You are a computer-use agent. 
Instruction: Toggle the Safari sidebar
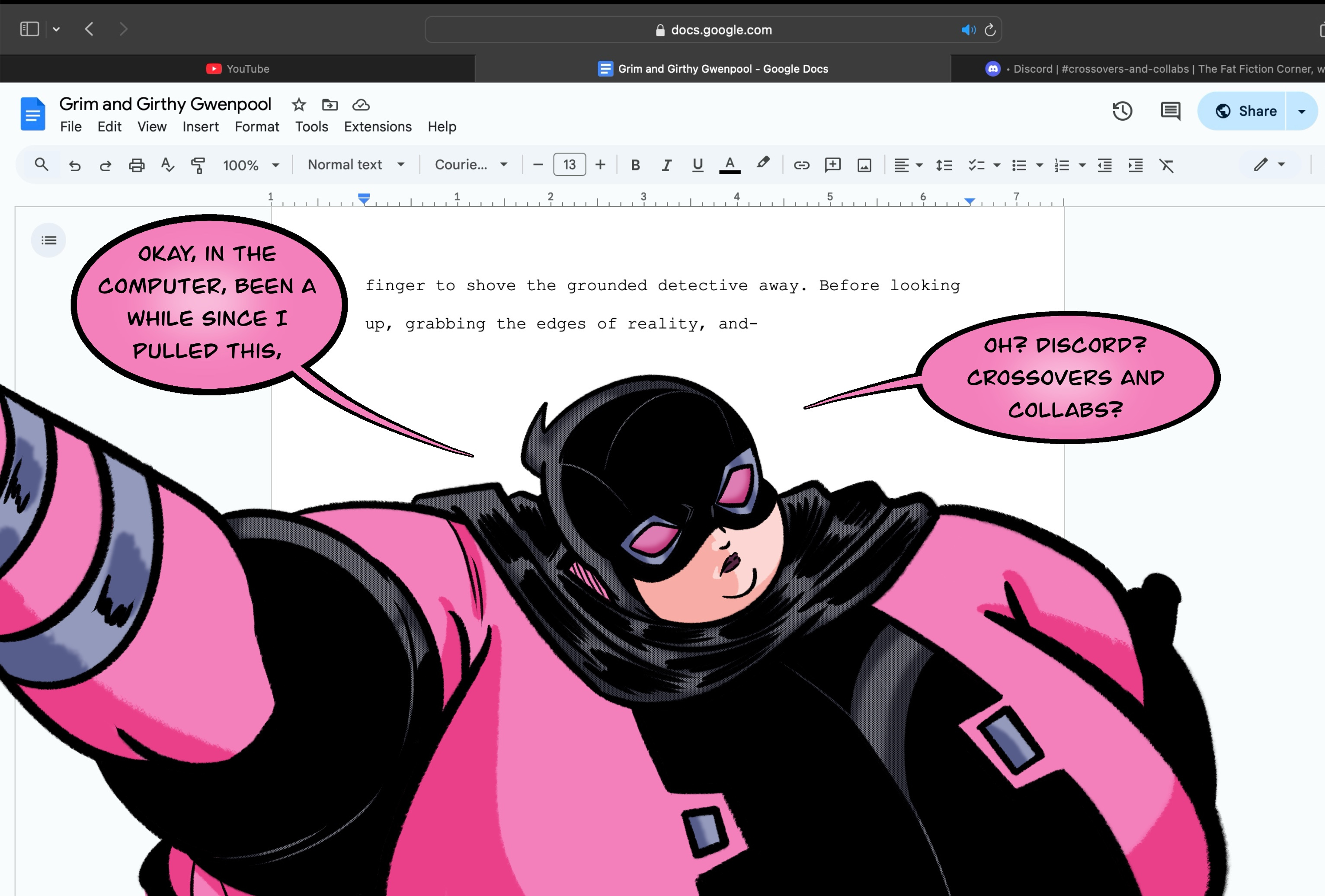[30, 29]
